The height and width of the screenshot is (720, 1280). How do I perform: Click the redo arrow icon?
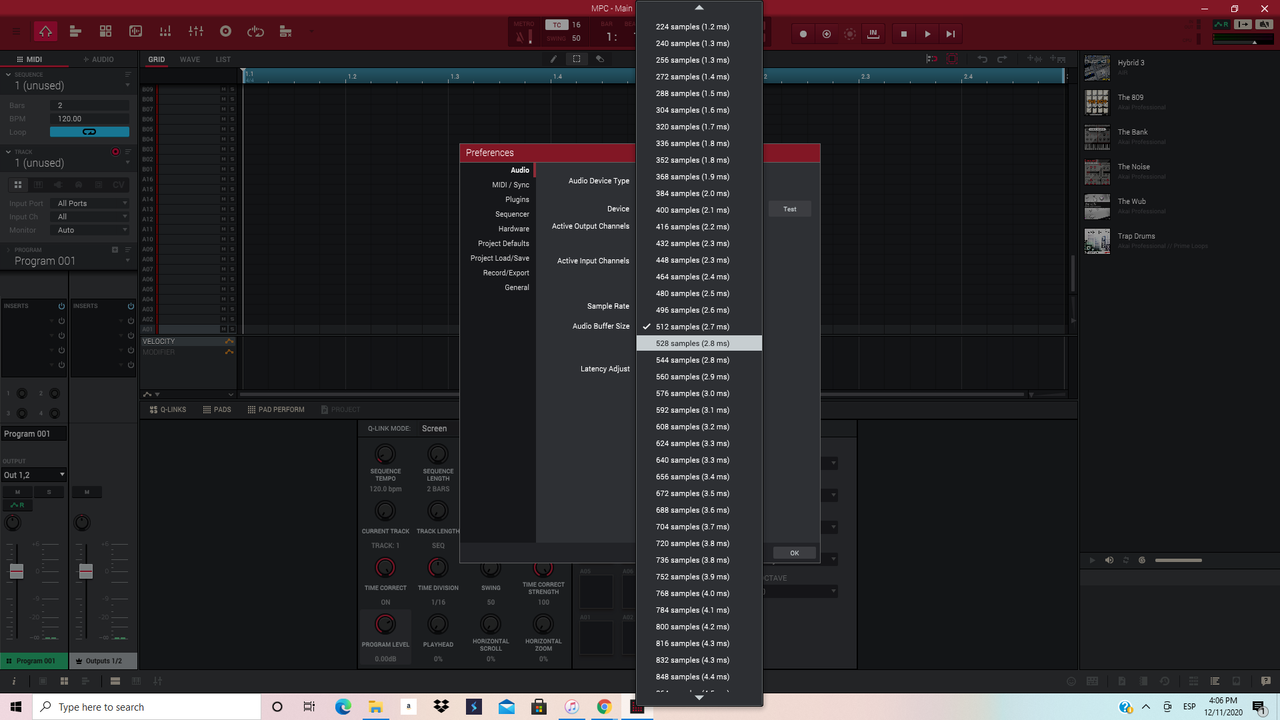click(1002, 59)
